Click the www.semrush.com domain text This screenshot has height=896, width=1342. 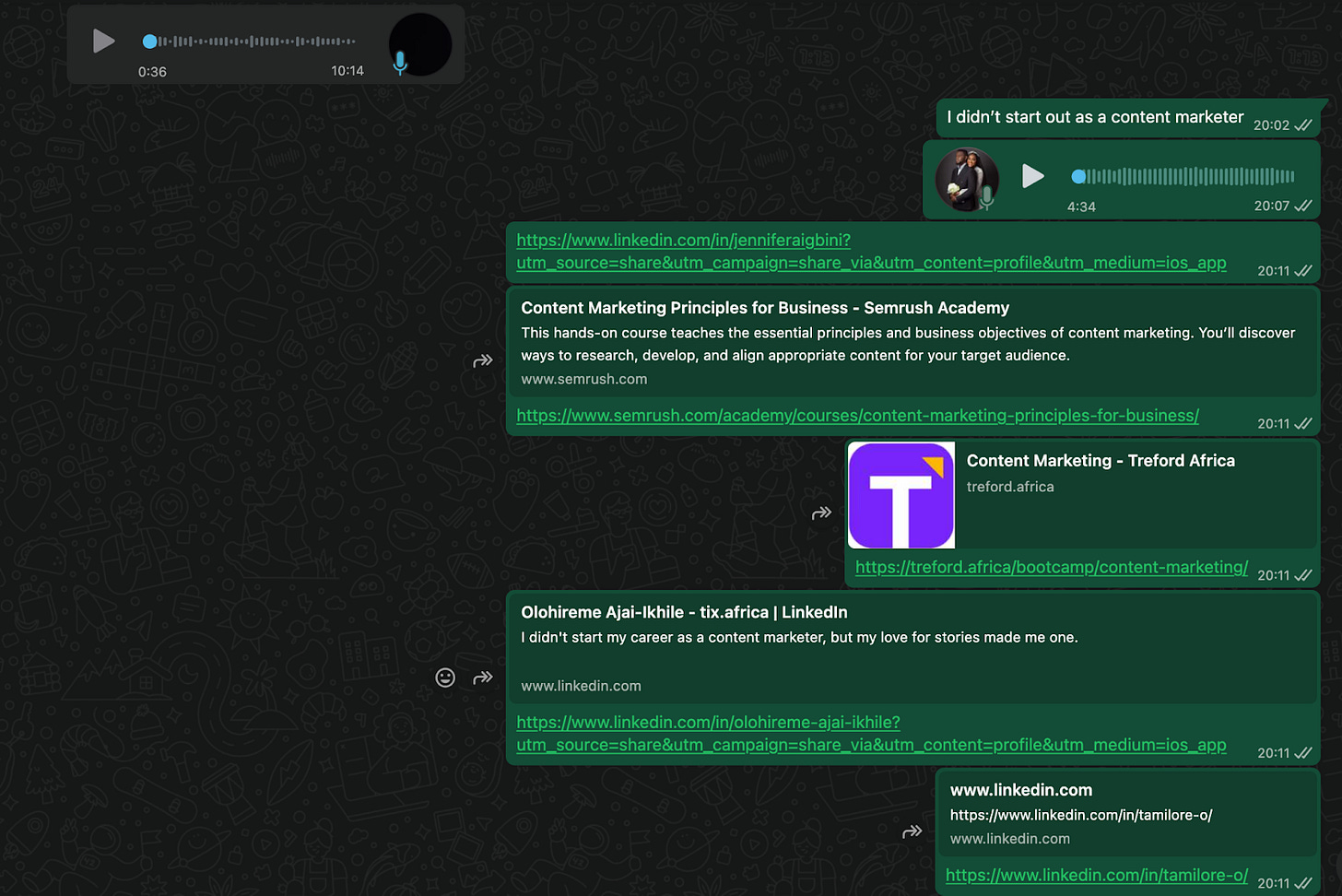pos(584,379)
